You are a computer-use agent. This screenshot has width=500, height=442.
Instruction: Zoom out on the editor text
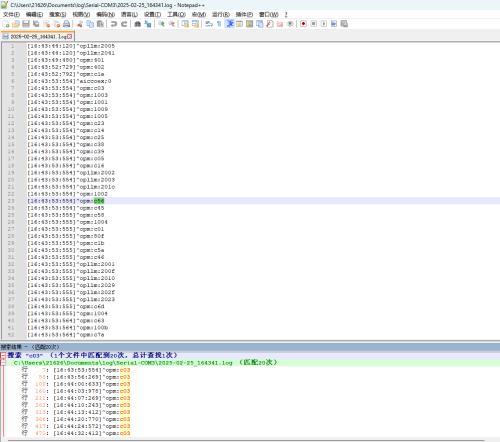click(172, 24)
